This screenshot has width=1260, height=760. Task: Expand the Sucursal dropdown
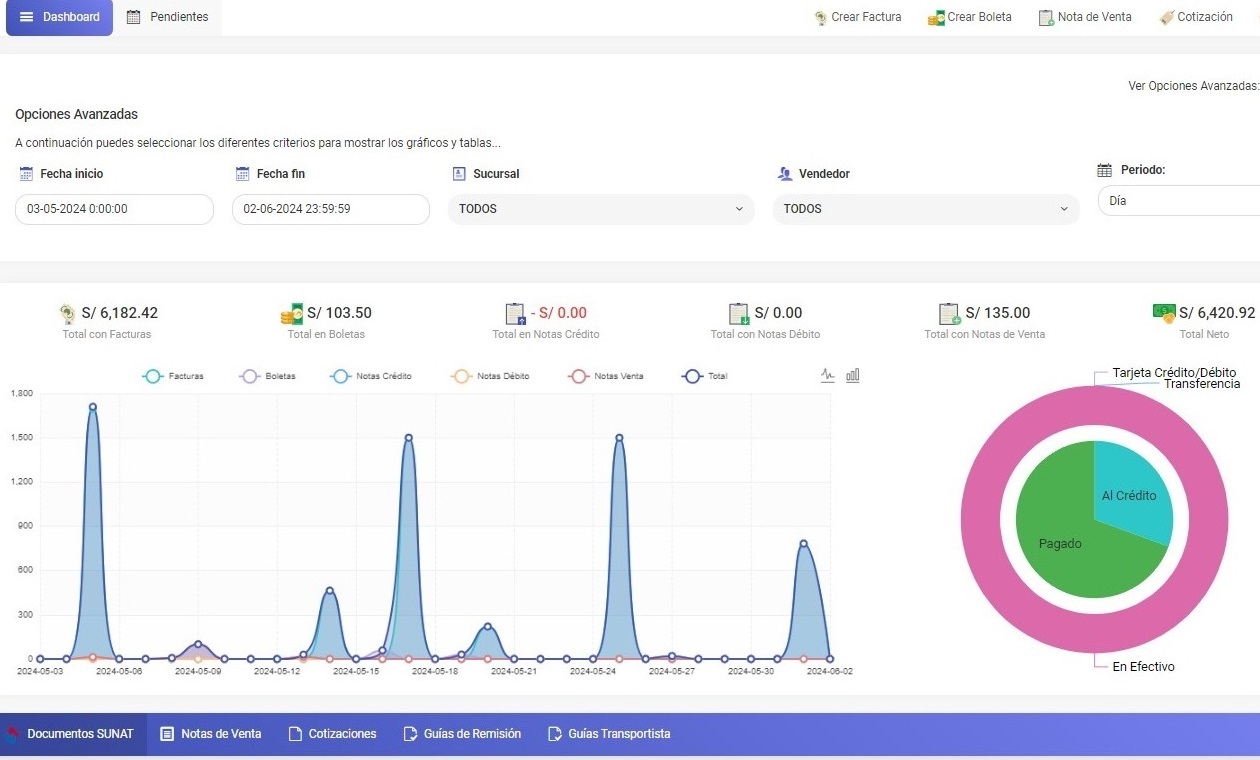click(601, 209)
